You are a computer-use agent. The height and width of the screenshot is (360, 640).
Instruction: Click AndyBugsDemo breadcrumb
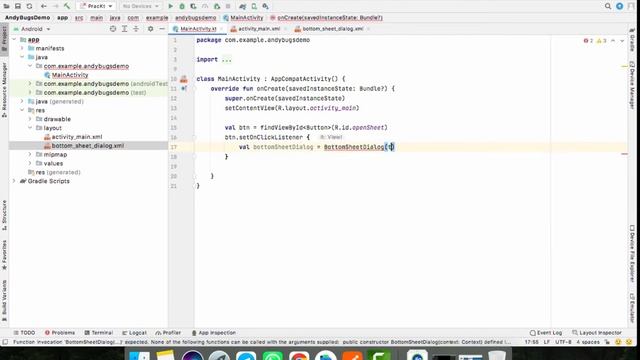coord(27,18)
